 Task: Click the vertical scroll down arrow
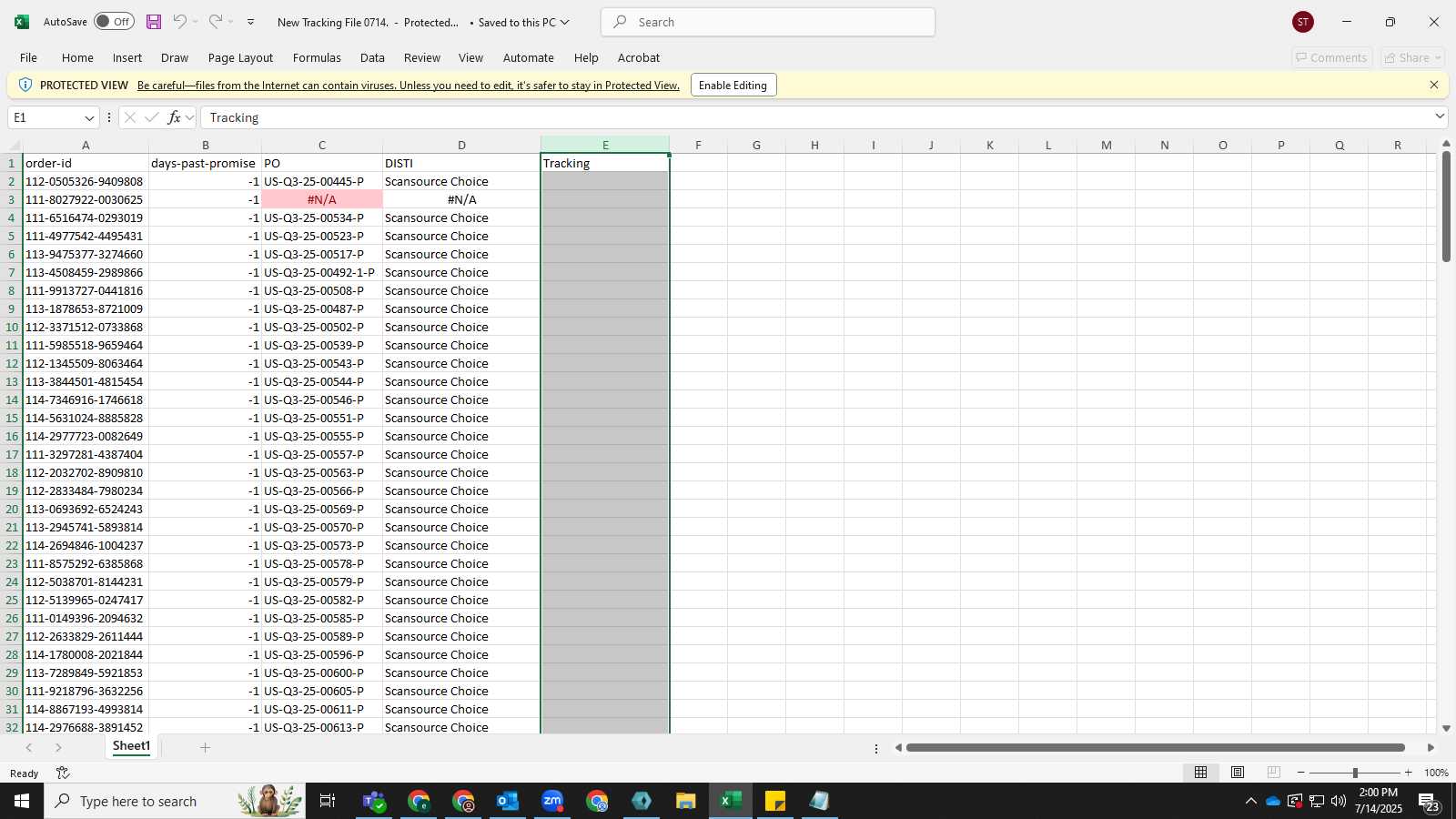coord(1447,728)
